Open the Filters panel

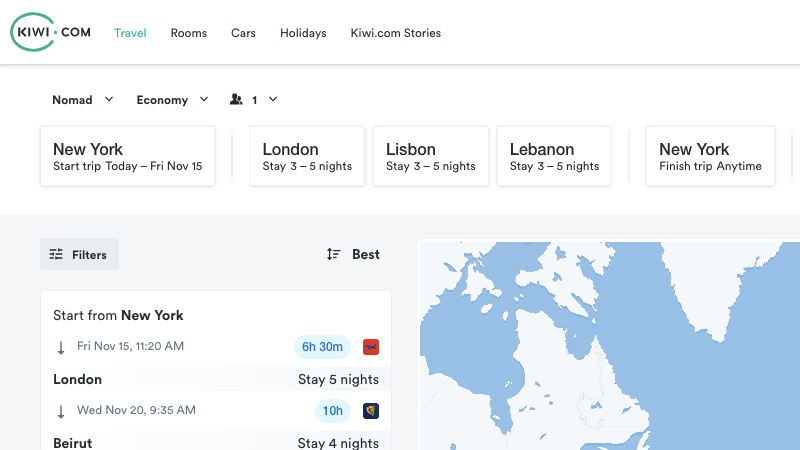[x=80, y=254]
